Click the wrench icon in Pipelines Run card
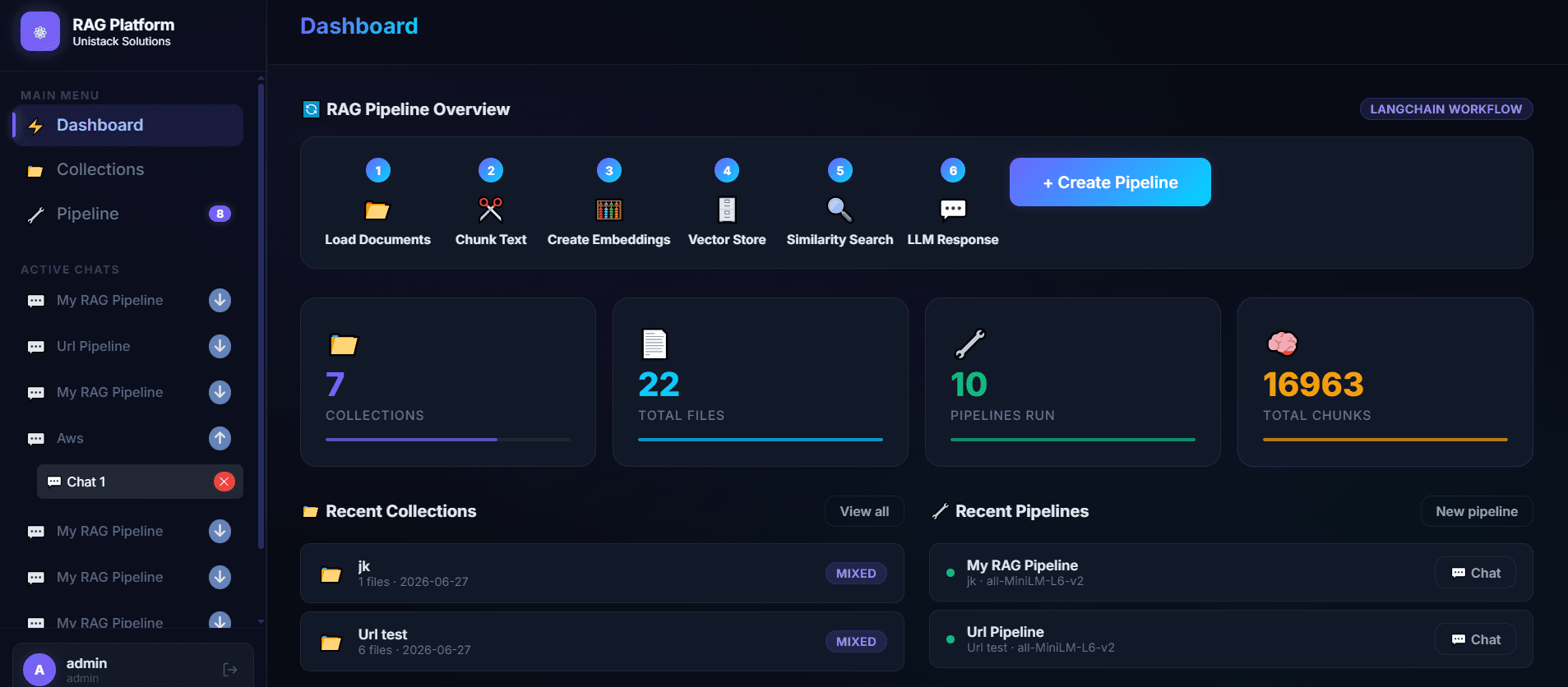 (x=970, y=344)
